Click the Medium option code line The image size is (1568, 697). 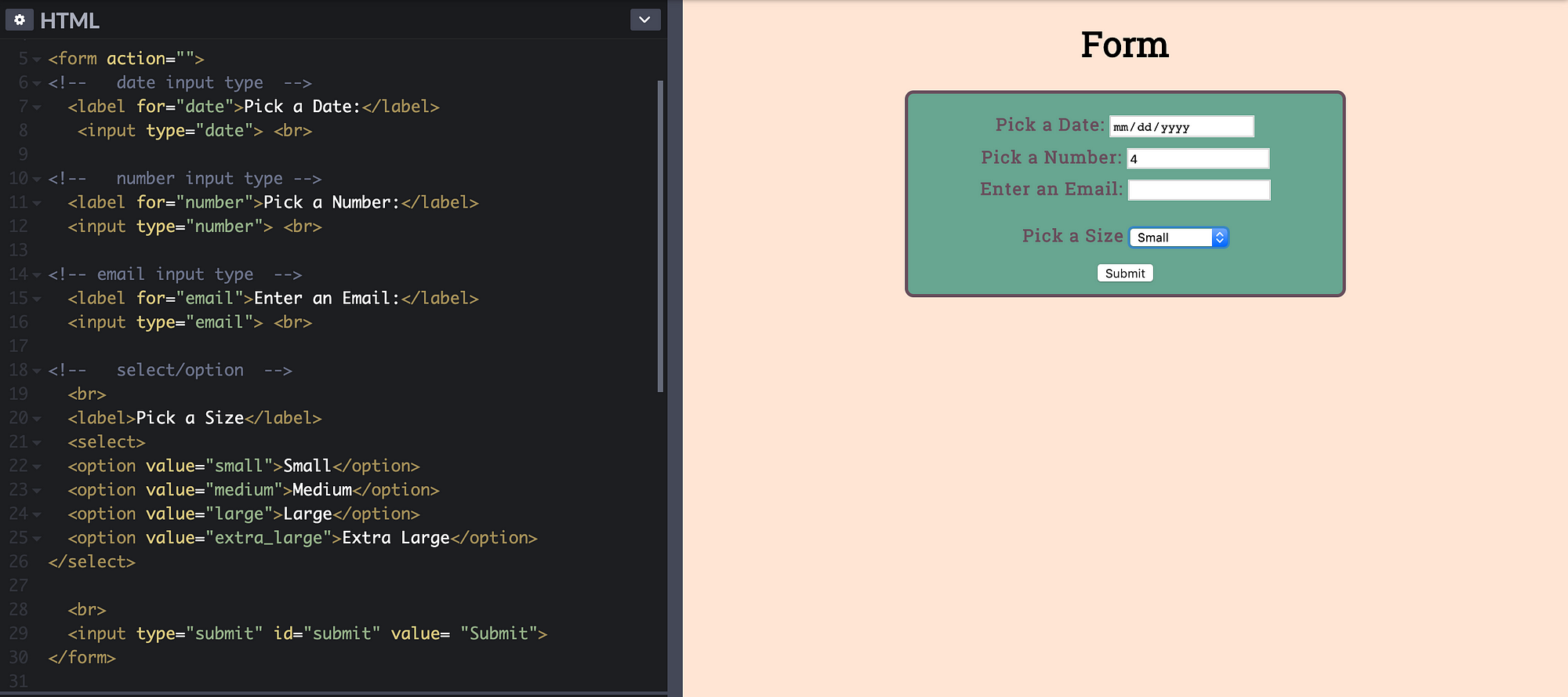[254, 490]
